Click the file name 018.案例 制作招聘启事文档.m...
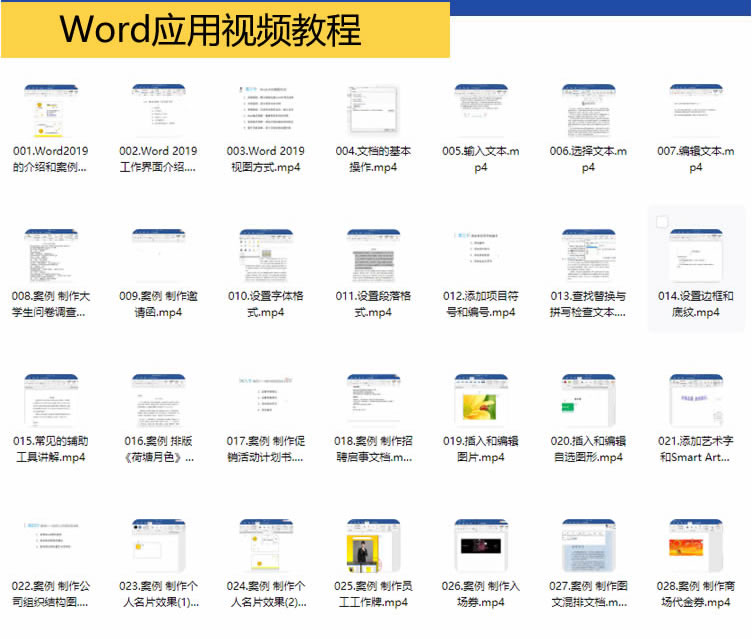This screenshot has width=752, height=639. (373, 449)
